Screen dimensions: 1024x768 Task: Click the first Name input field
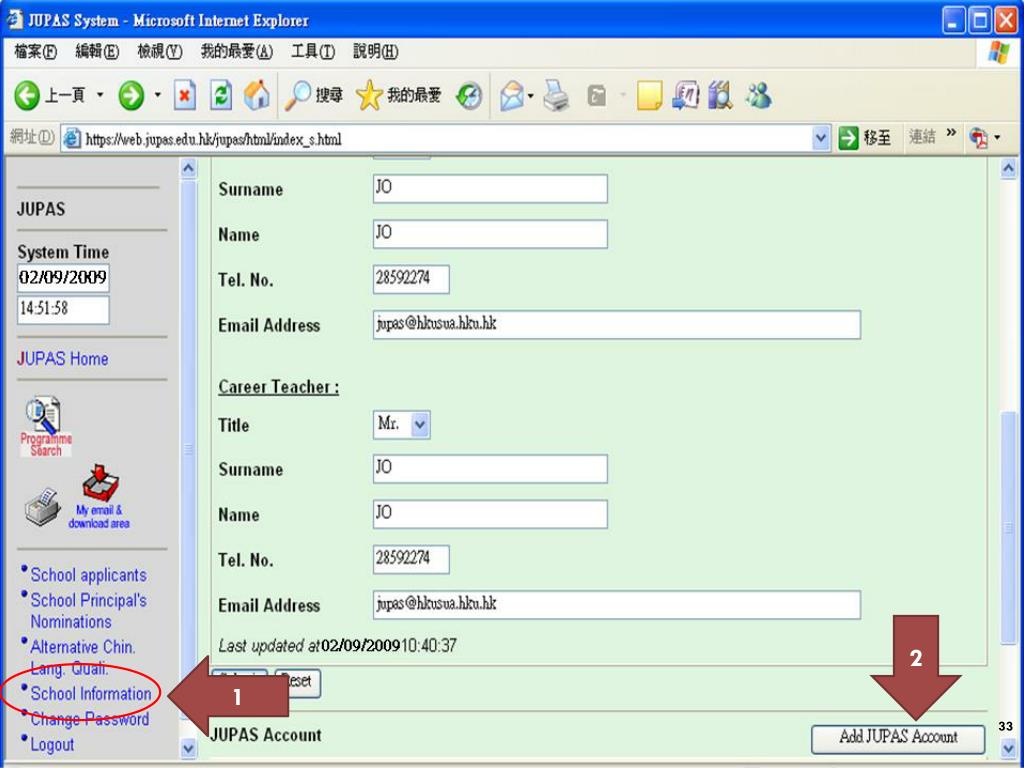pos(490,234)
